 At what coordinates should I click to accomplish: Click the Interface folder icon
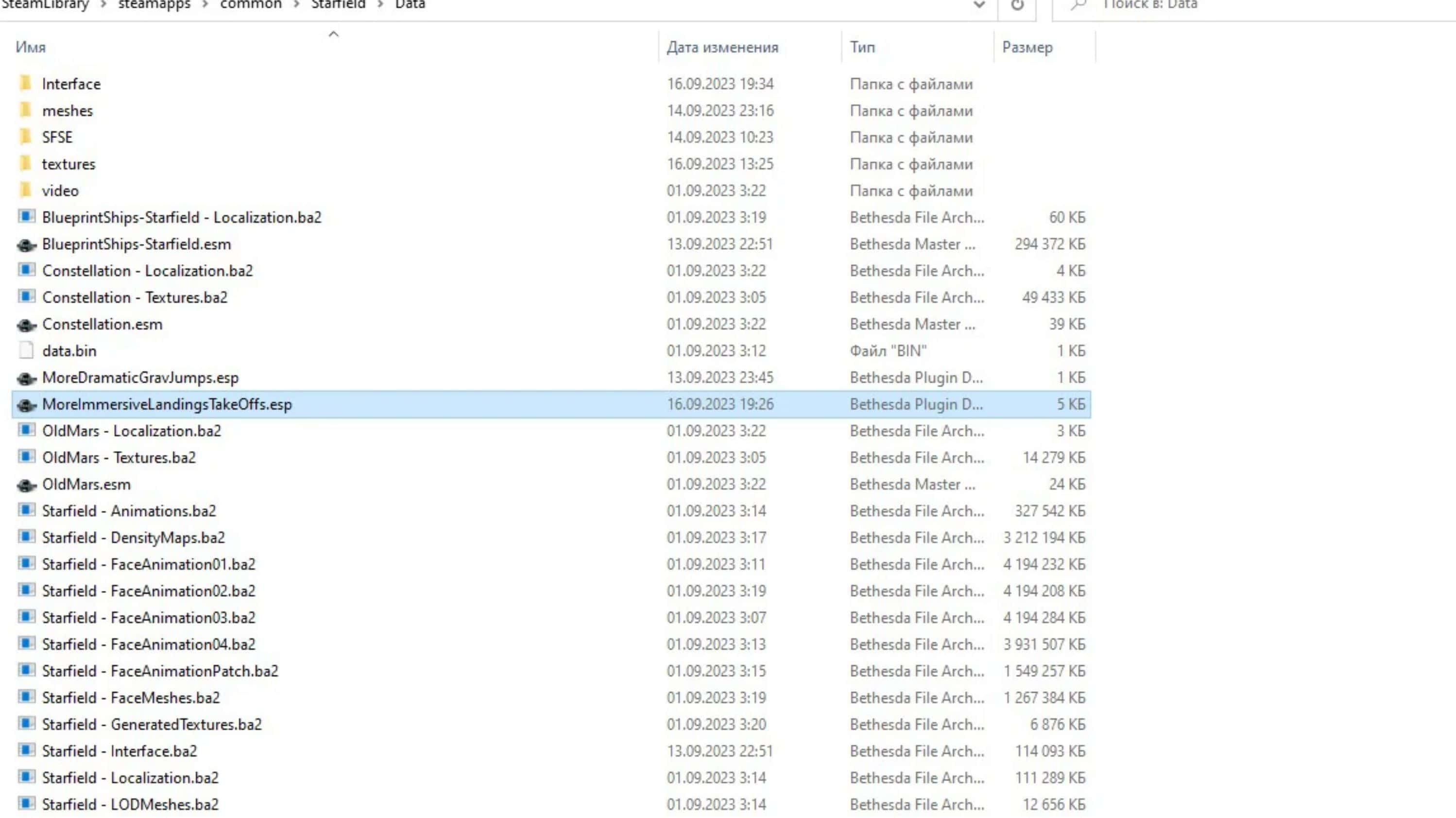point(25,84)
